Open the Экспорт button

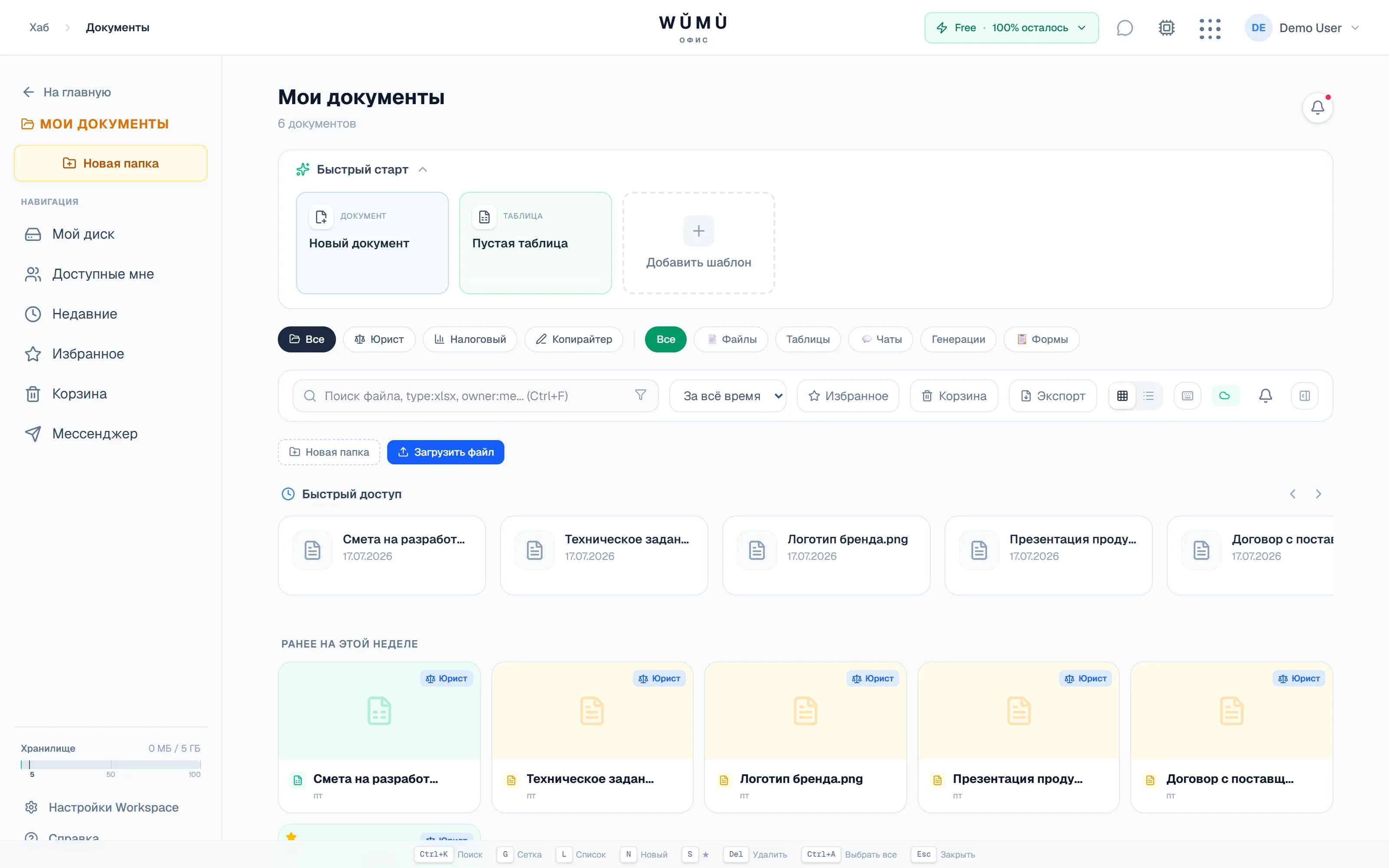click(1053, 395)
